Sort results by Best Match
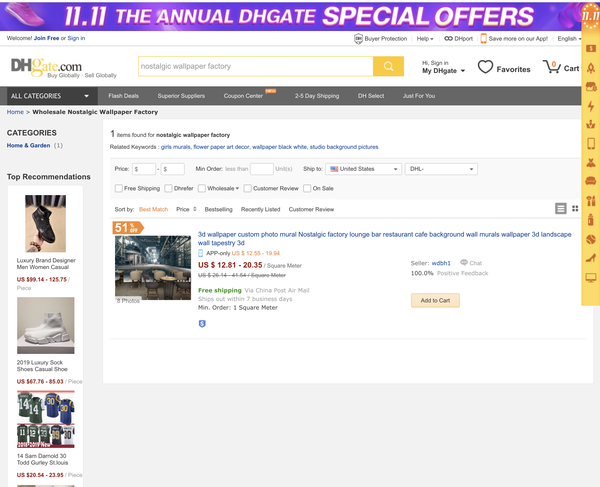Screen dimensions: 600x487 tap(153, 209)
